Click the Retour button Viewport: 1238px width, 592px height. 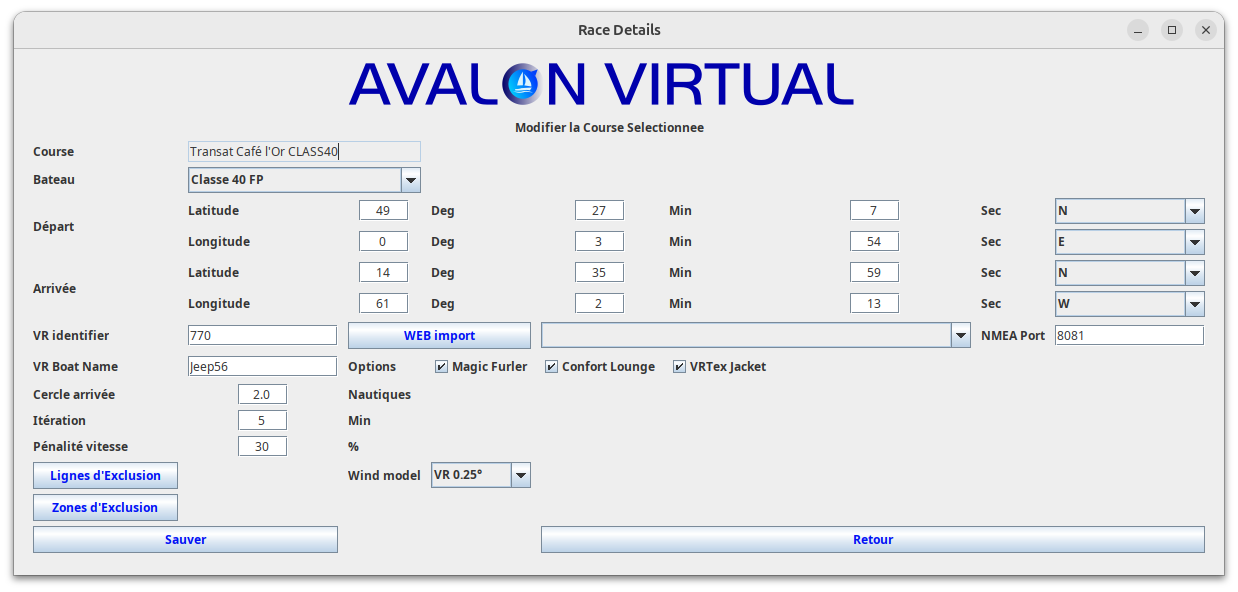(872, 540)
